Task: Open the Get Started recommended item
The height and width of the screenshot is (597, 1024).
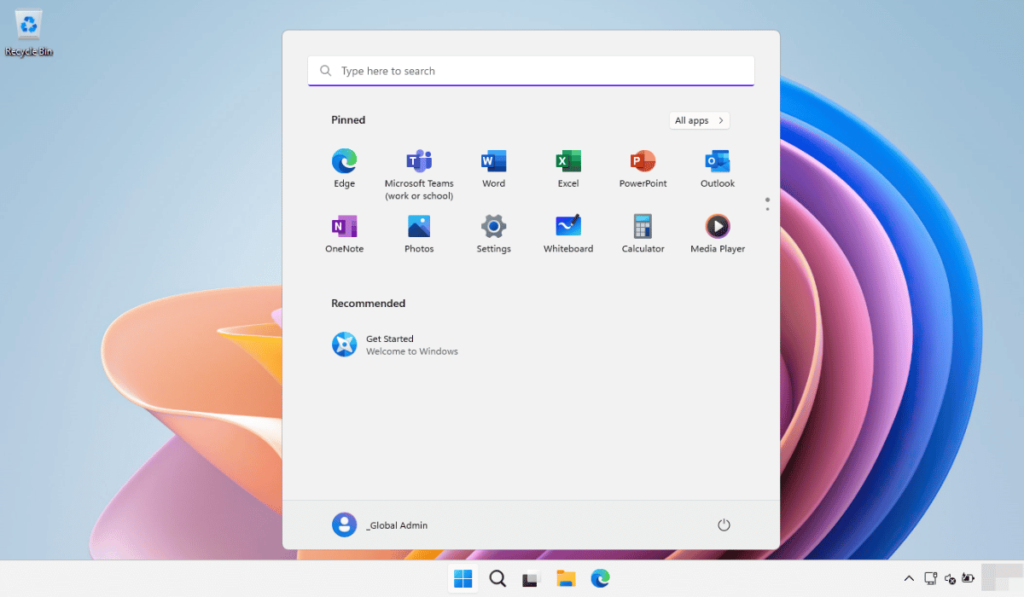Action: pyautogui.click(x=394, y=344)
